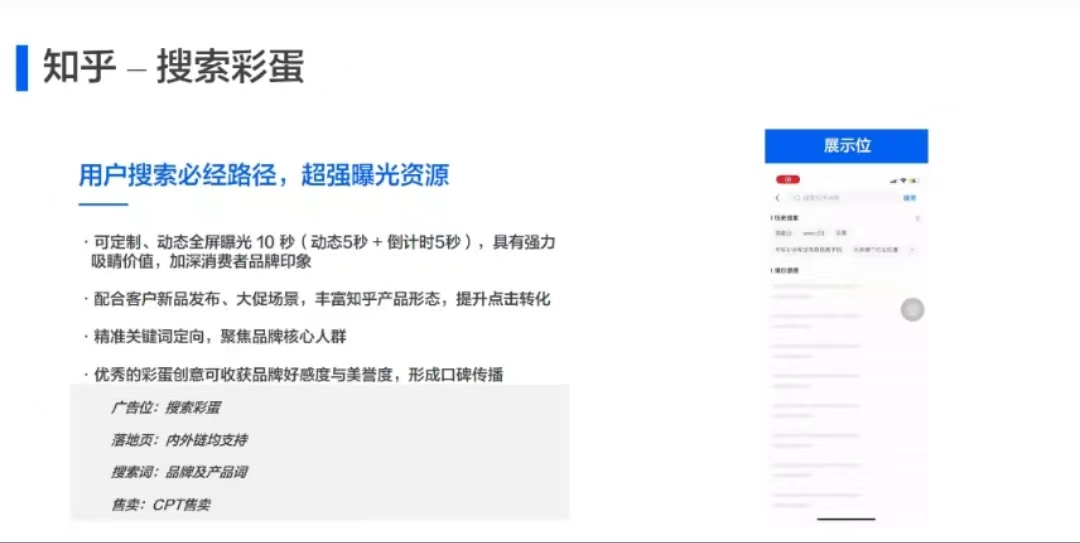Click the battery icon in phone status bar
Viewport: 1080px width, 543px height.
coord(915,181)
